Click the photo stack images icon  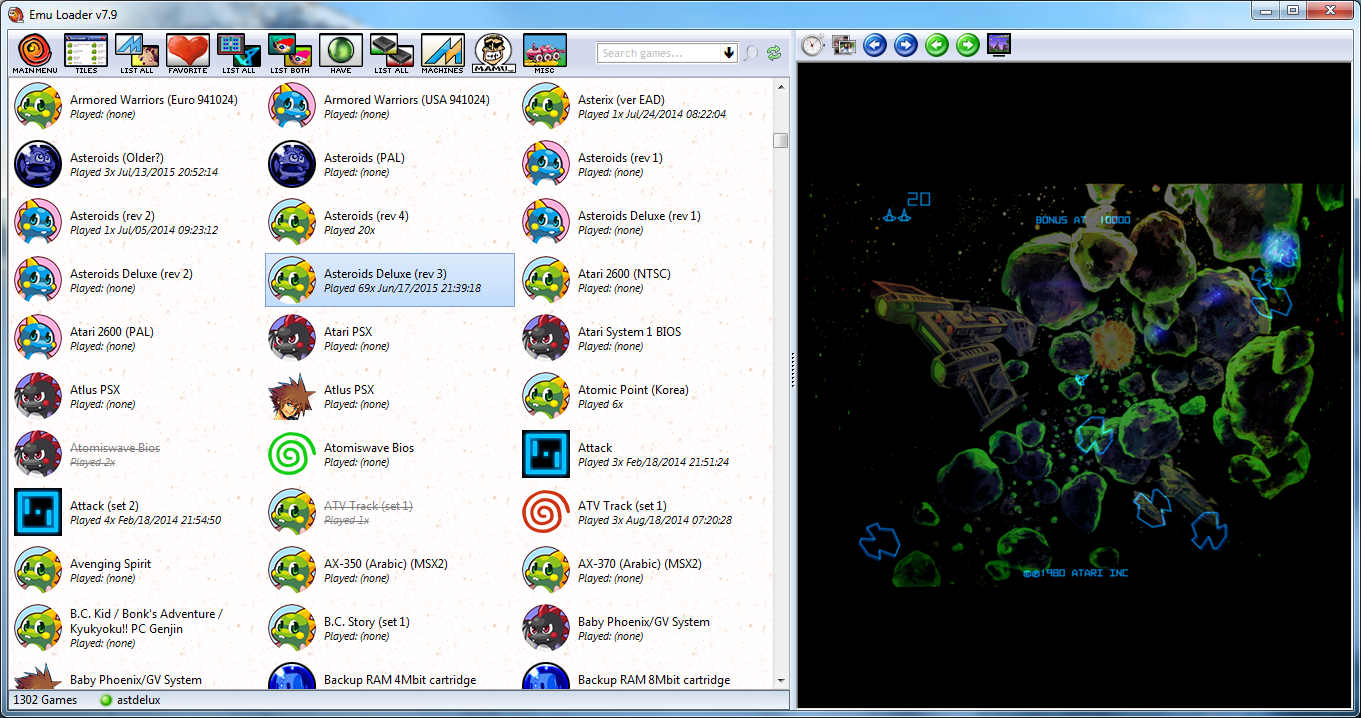(844, 45)
